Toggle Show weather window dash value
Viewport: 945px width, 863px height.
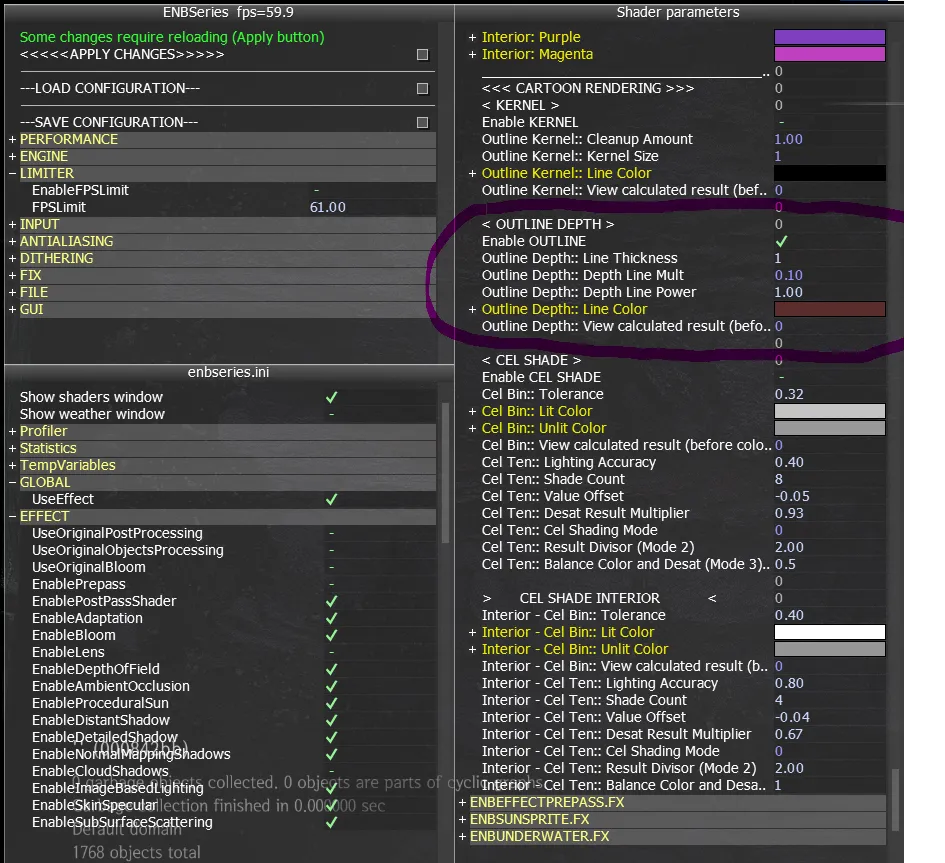coord(331,414)
